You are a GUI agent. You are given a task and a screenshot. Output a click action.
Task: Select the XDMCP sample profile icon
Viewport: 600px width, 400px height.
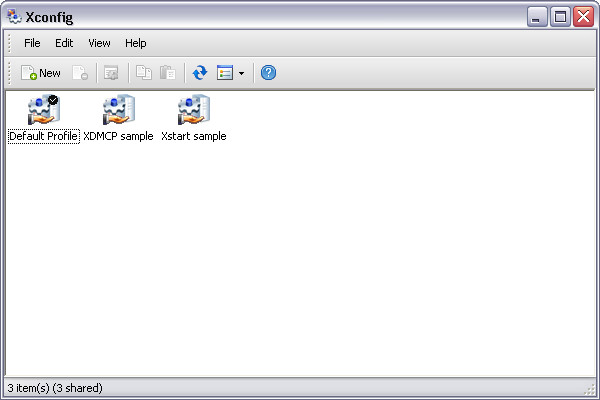[118, 111]
